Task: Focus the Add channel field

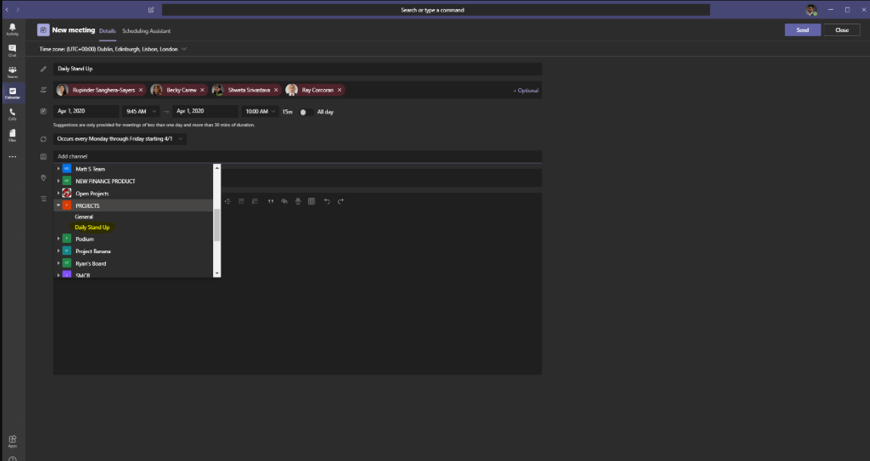Action: tap(297, 156)
